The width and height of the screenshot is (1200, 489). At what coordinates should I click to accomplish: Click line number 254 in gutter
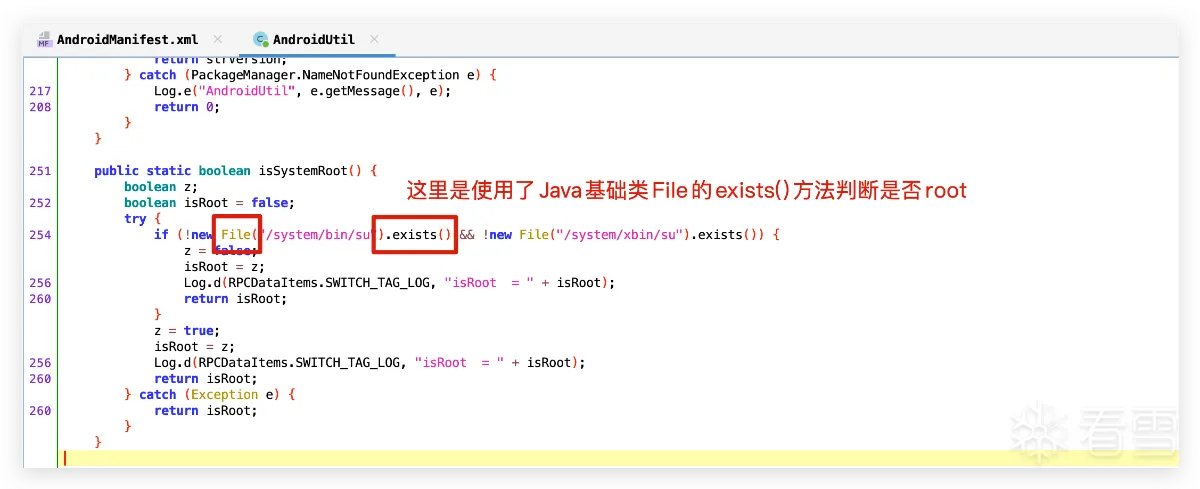click(40, 235)
